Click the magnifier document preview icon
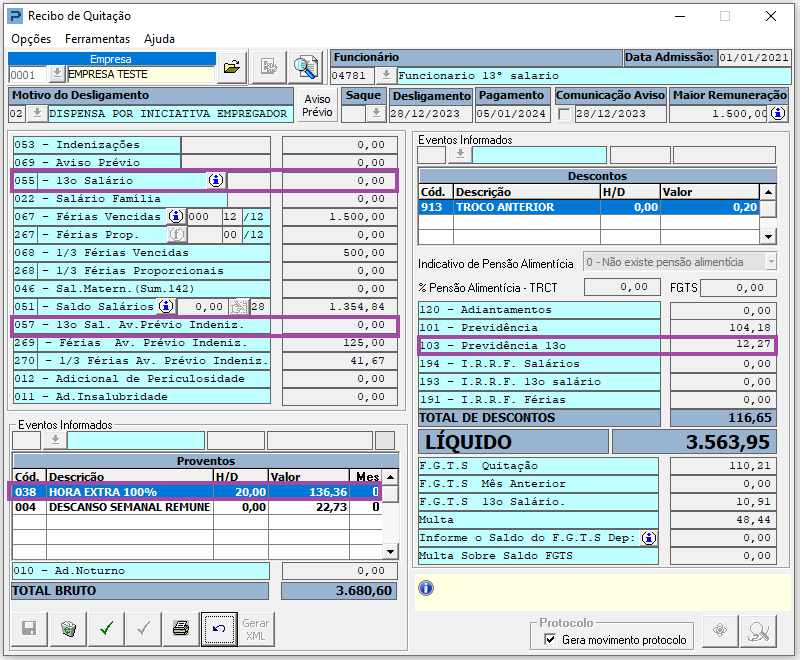Image resolution: width=802 pixels, height=660 pixels. tap(305, 67)
